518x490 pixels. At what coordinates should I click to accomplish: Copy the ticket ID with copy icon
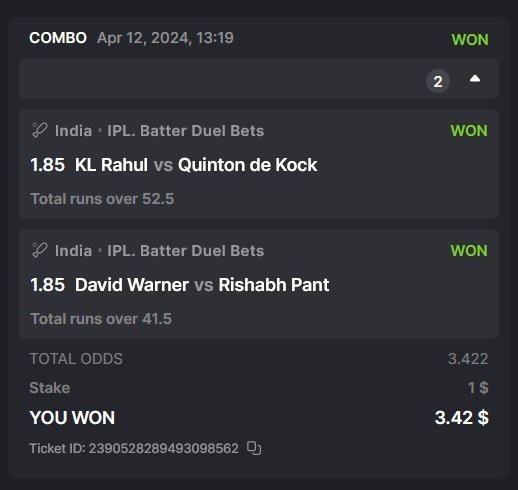click(254, 448)
